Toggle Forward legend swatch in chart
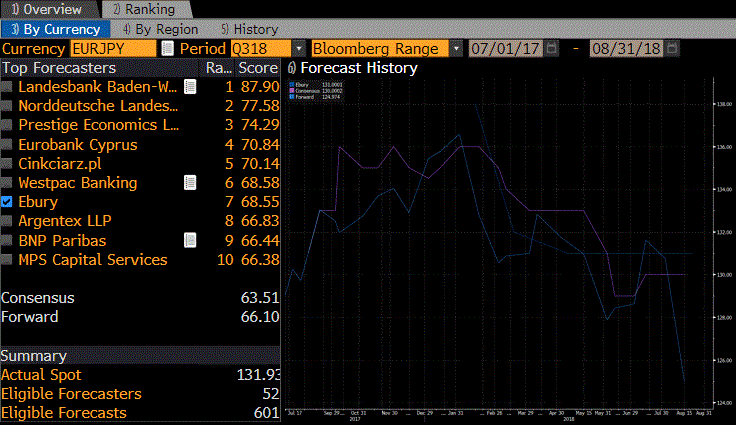This screenshot has height=425, width=736. 292,97
